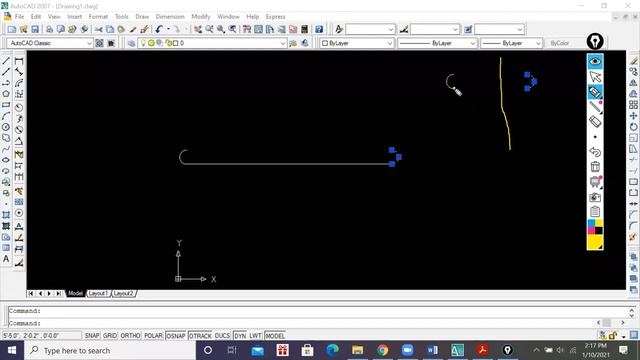Open the ByLayer linetype dropdown
This screenshot has width=640, height=360.
coord(437,43)
